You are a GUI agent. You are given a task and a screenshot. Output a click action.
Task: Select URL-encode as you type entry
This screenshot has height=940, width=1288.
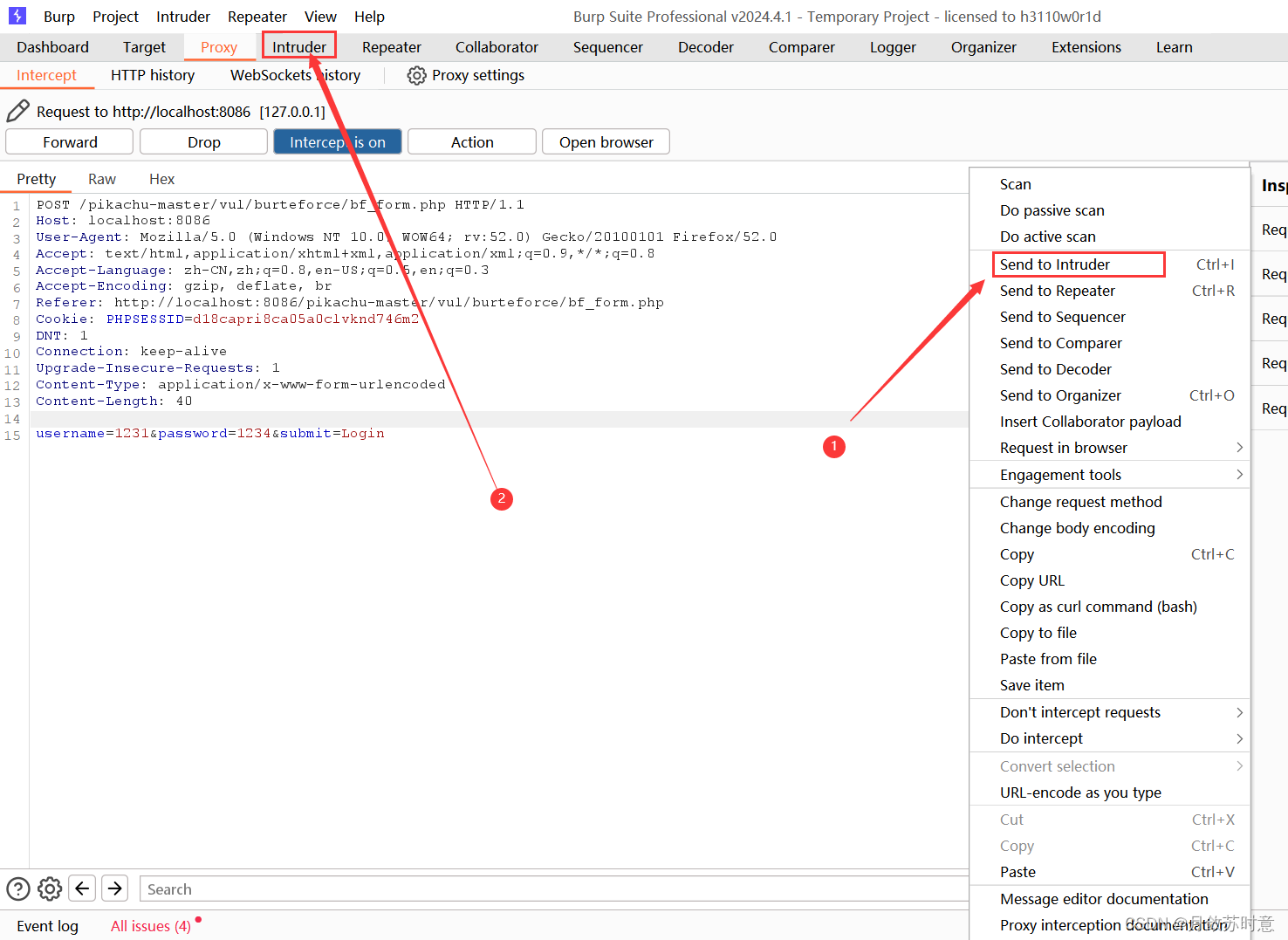1110,792
